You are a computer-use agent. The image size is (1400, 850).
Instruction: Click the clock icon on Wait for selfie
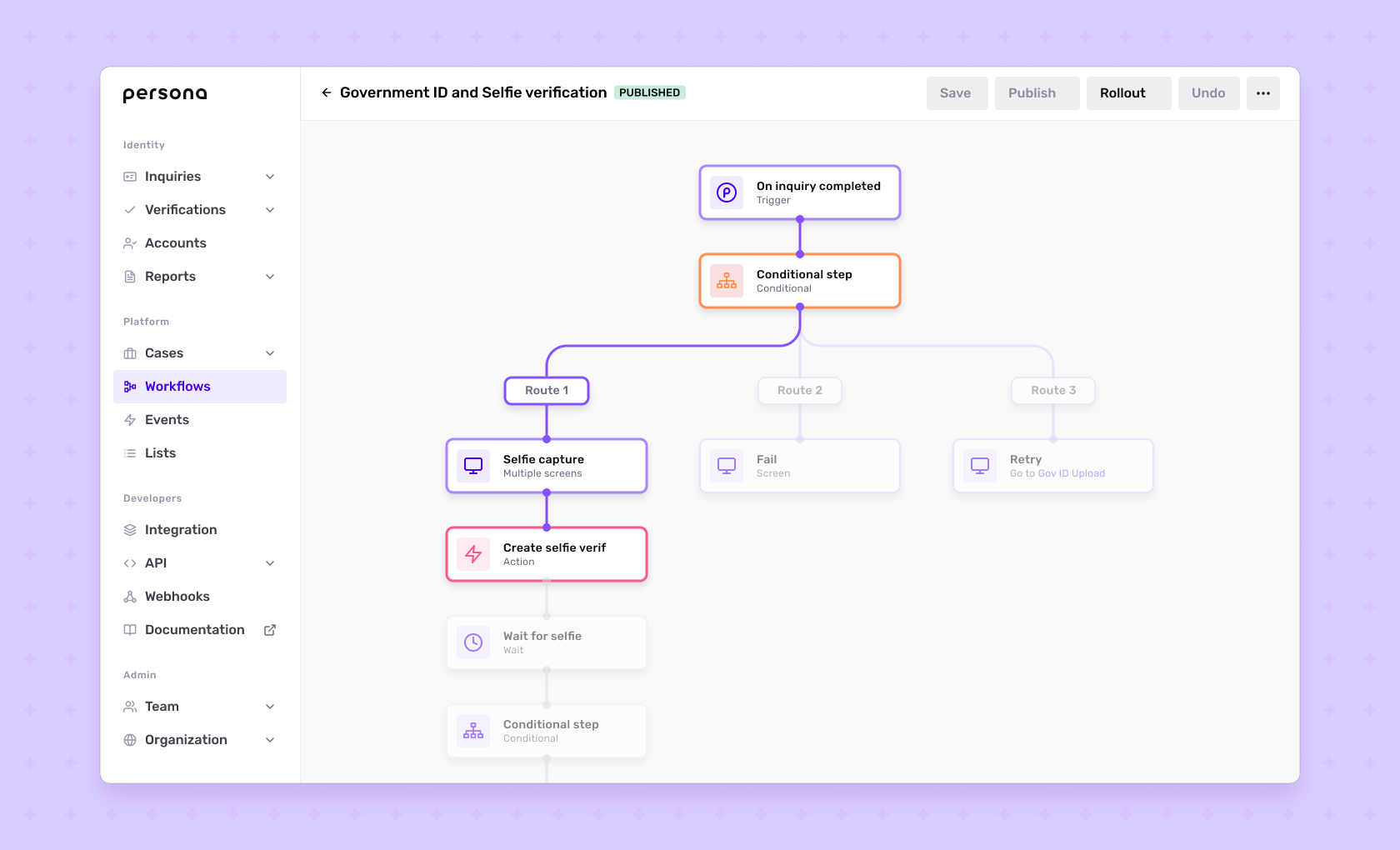coord(472,642)
